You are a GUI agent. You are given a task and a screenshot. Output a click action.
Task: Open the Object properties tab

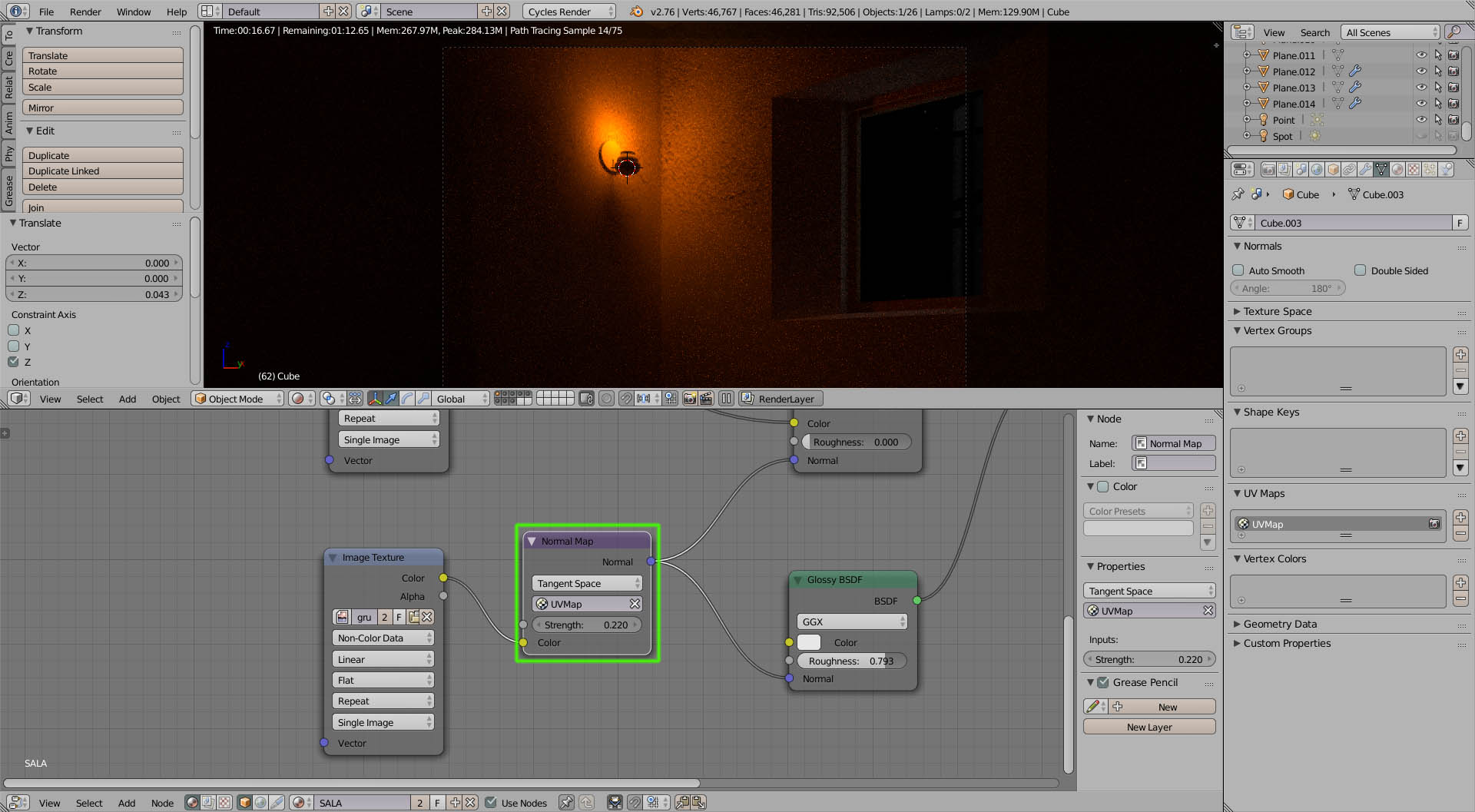[1333, 170]
